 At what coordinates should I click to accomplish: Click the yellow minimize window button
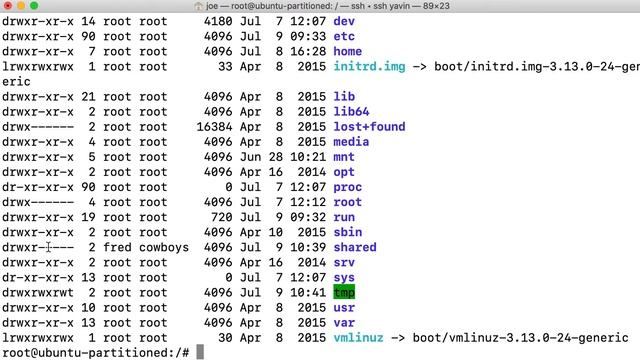click(21, 6)
